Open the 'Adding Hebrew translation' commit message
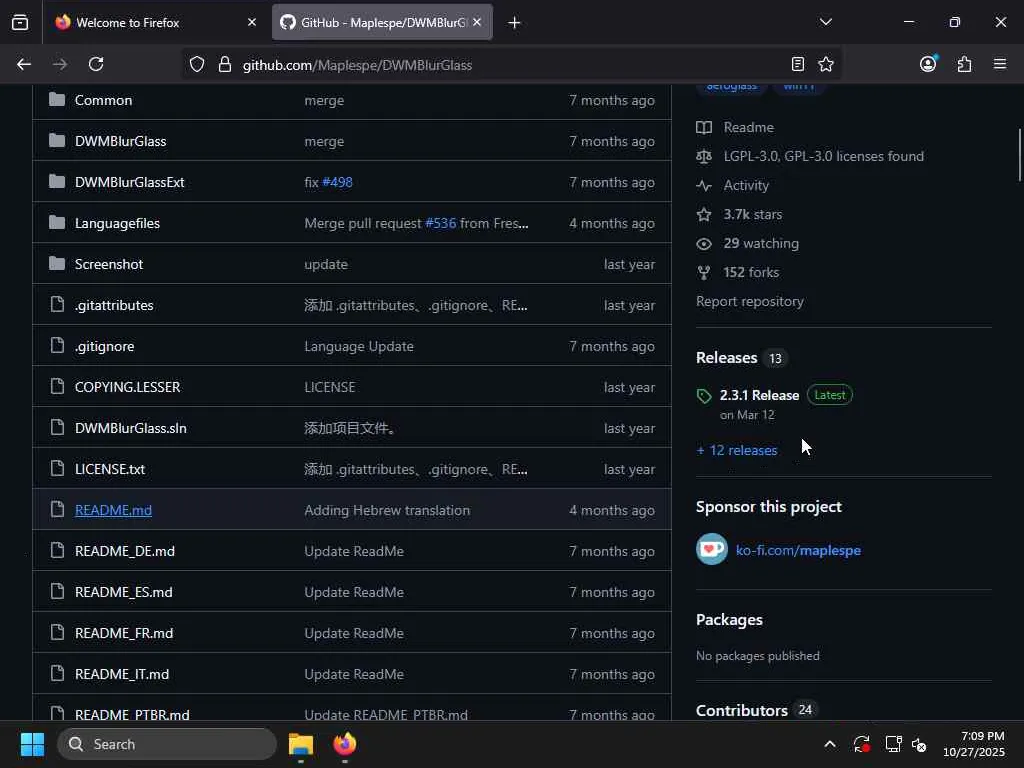 pyautogui.click(x=387, y=511)
